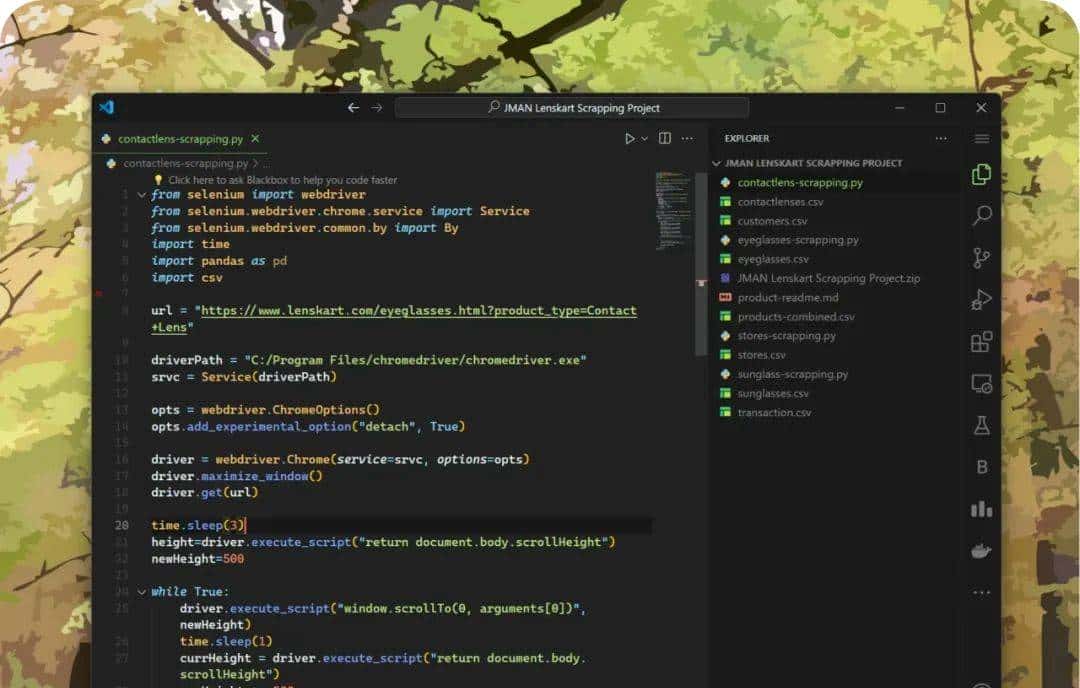Open the run button dropdown arrow
This screenshot has height=688, width=1080.
pos(643,139)
